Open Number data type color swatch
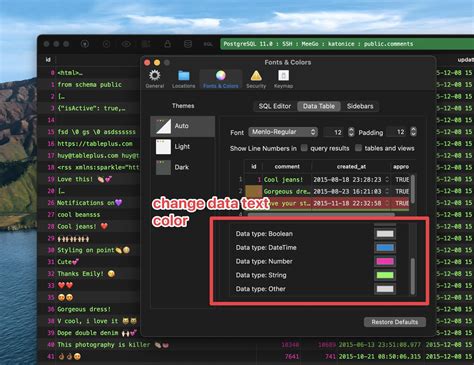The height and width of the screenshot is (365, 474). pos(385,261)
